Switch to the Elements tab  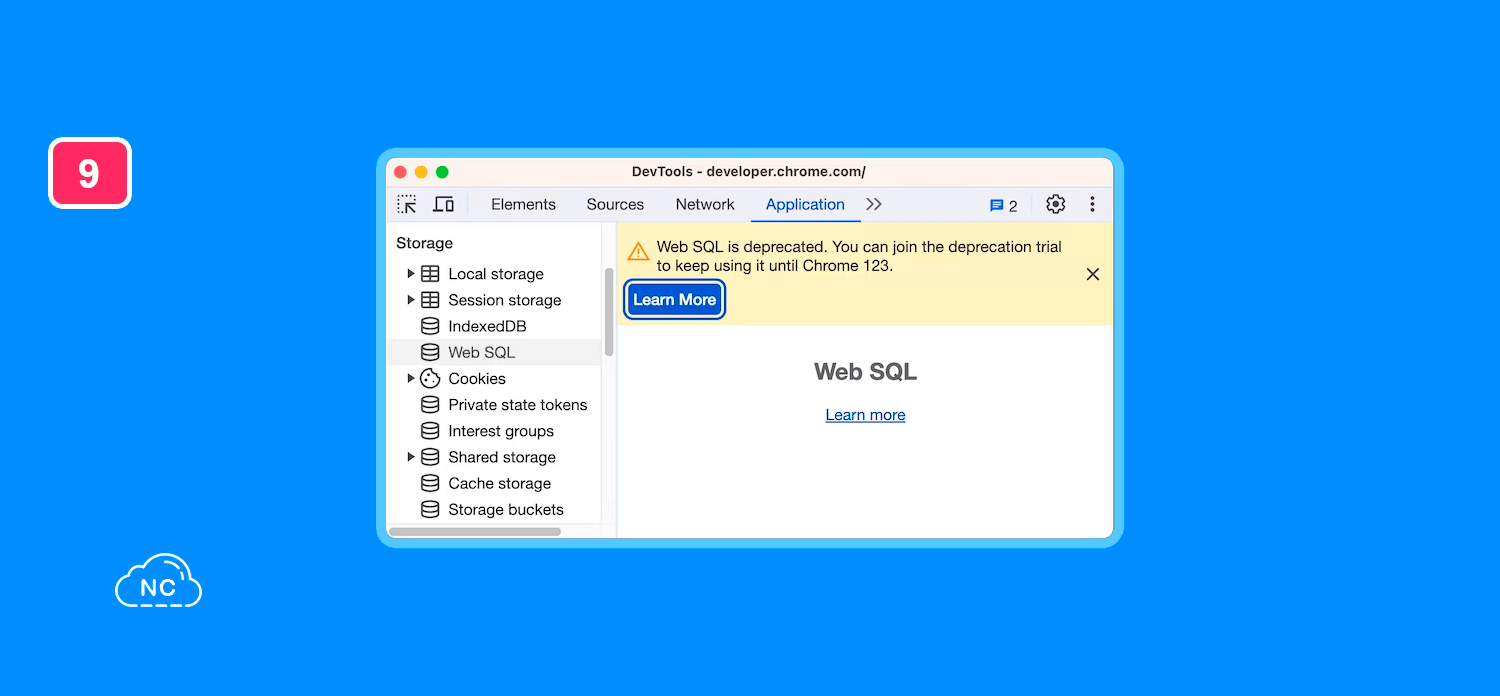click(x=523, y=204)
